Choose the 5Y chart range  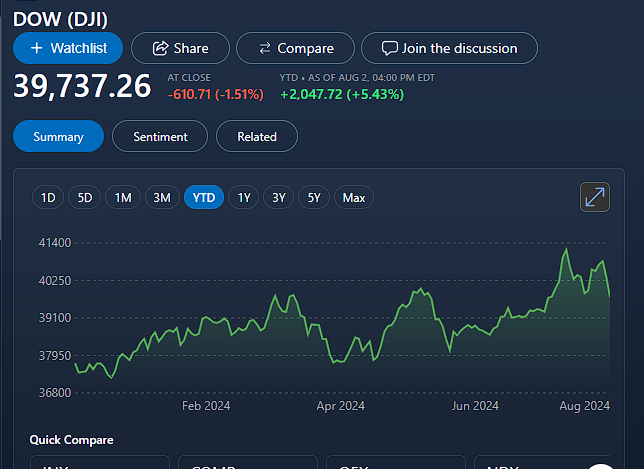314,198
